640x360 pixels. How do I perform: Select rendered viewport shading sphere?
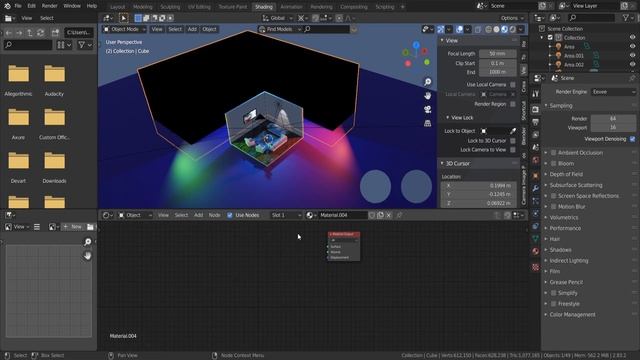tap(513, 29)
